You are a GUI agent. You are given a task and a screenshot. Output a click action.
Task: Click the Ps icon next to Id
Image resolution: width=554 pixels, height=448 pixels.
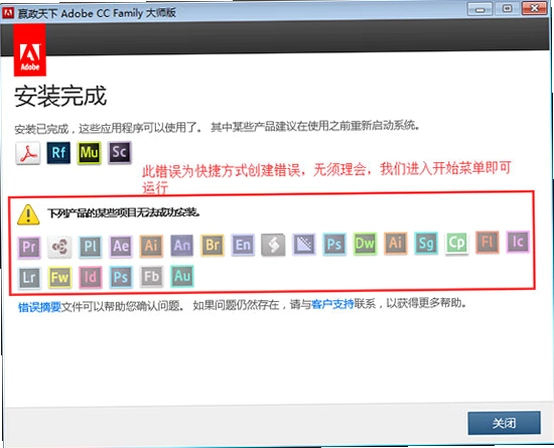121,277
